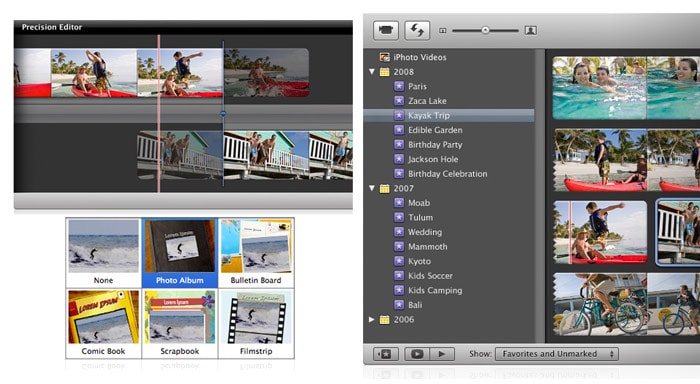
Task: Open the Birthday Party event
Action: (x=435, y=145)
